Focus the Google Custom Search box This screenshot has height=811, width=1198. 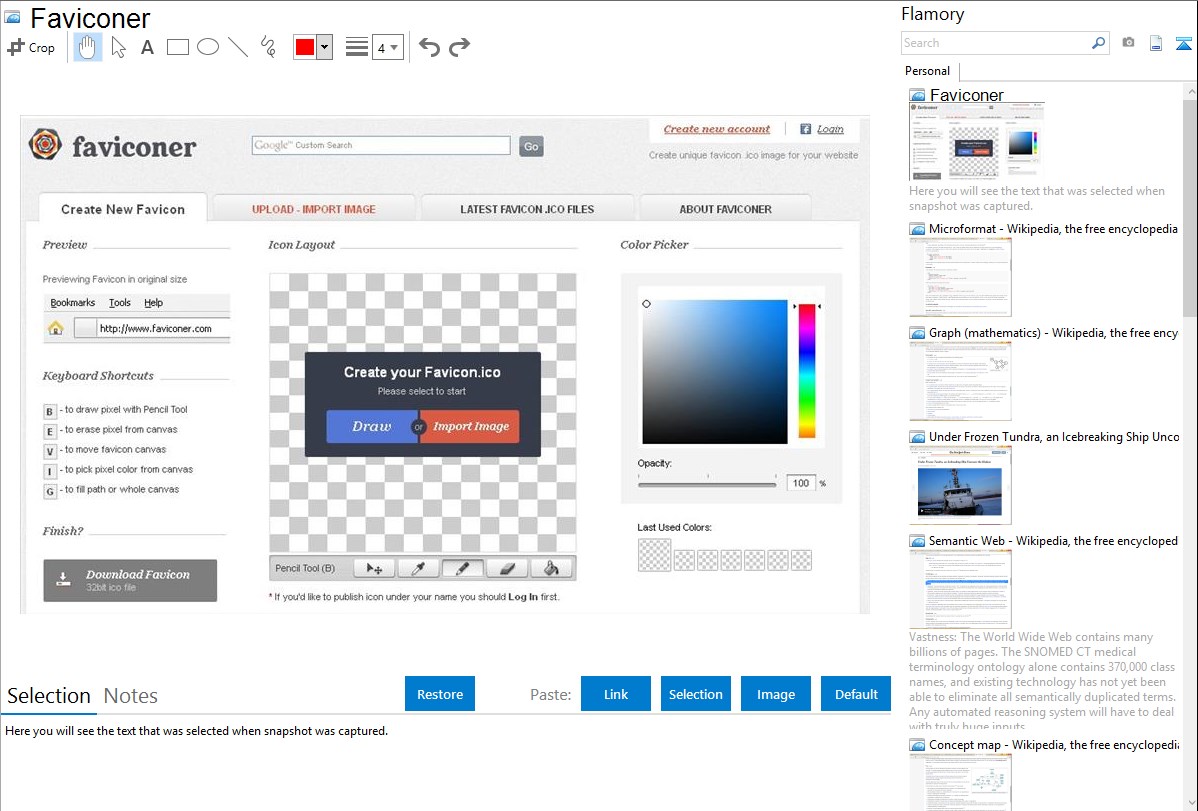381,145
